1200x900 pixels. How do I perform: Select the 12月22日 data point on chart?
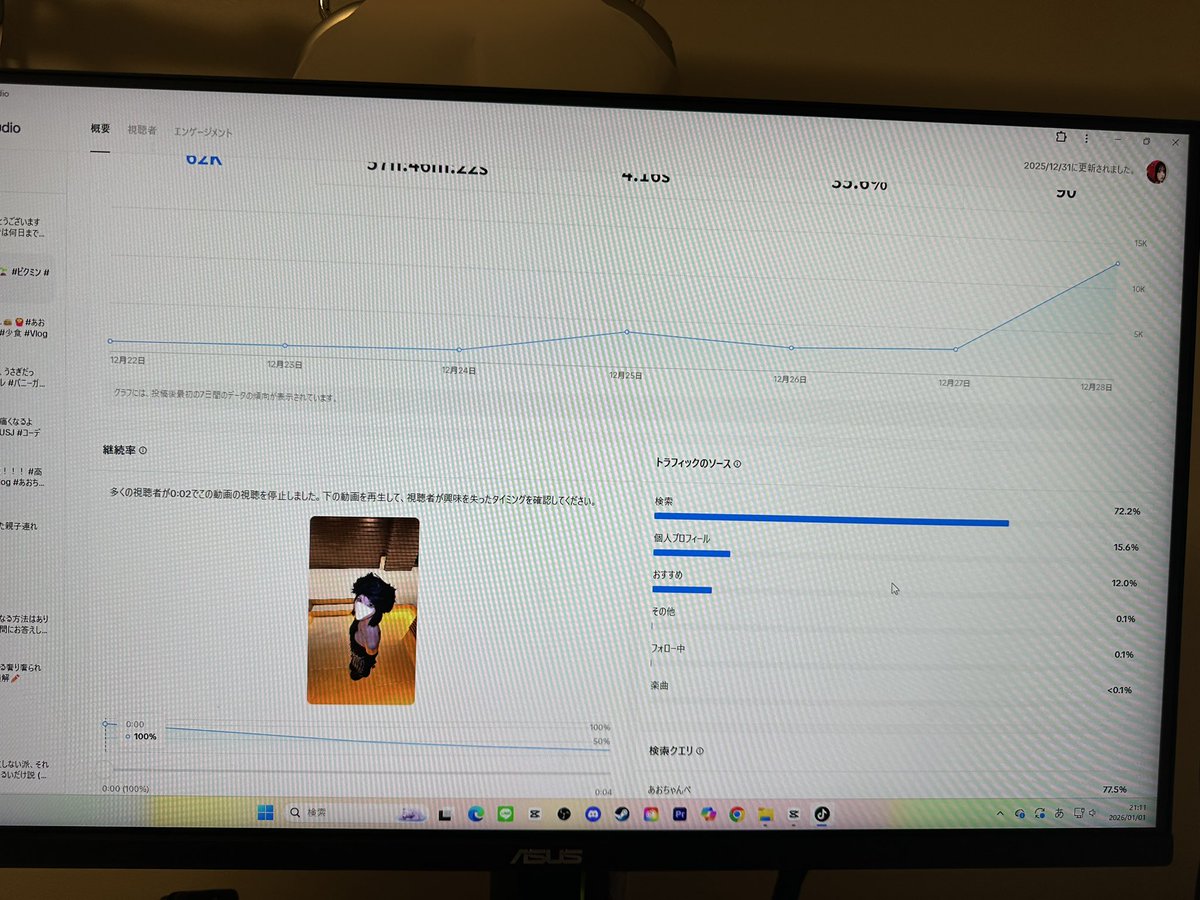[x=110, y=341]
